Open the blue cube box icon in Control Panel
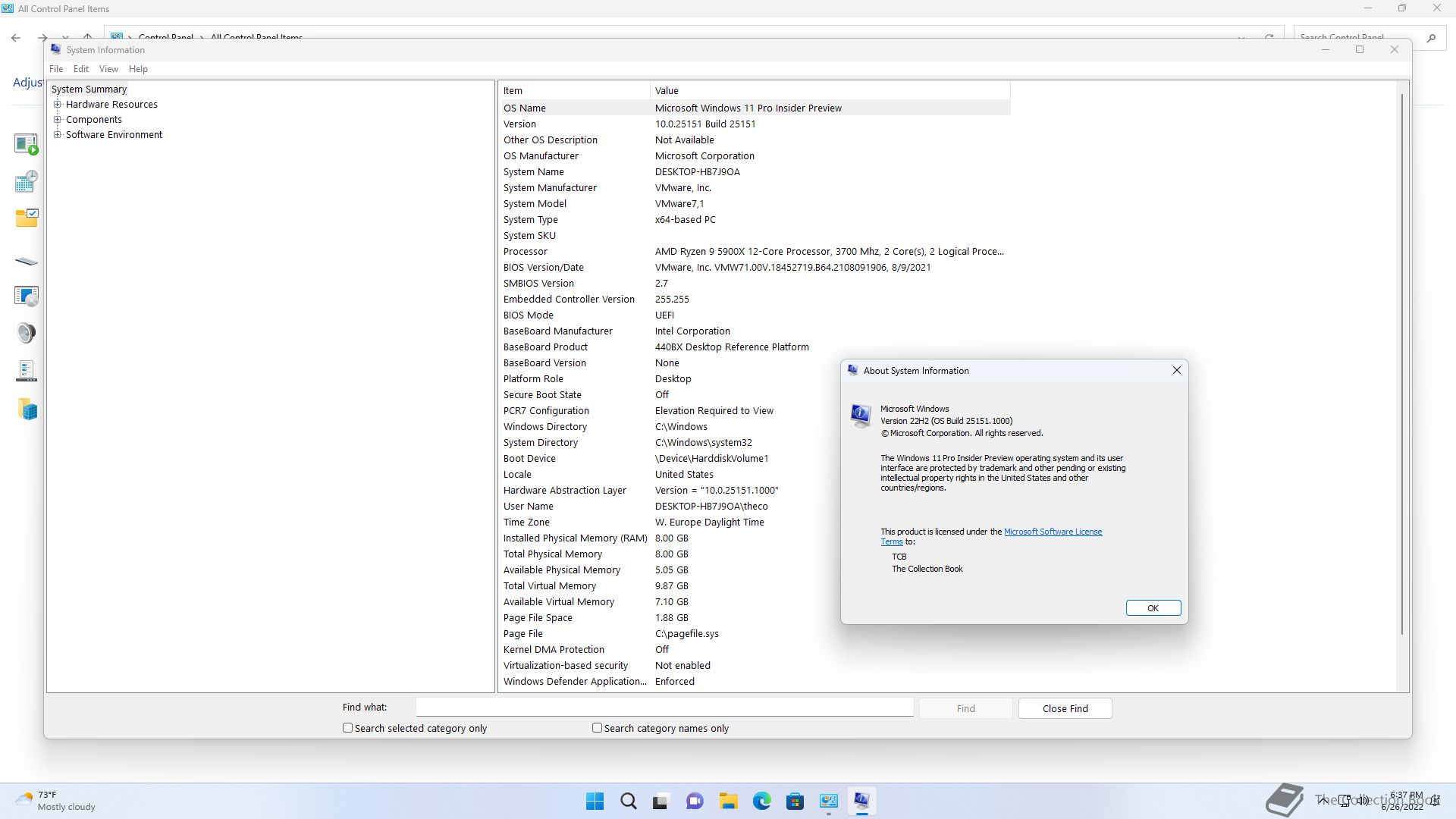Viewport: 1456px width, 819px height. click(28, 410)
